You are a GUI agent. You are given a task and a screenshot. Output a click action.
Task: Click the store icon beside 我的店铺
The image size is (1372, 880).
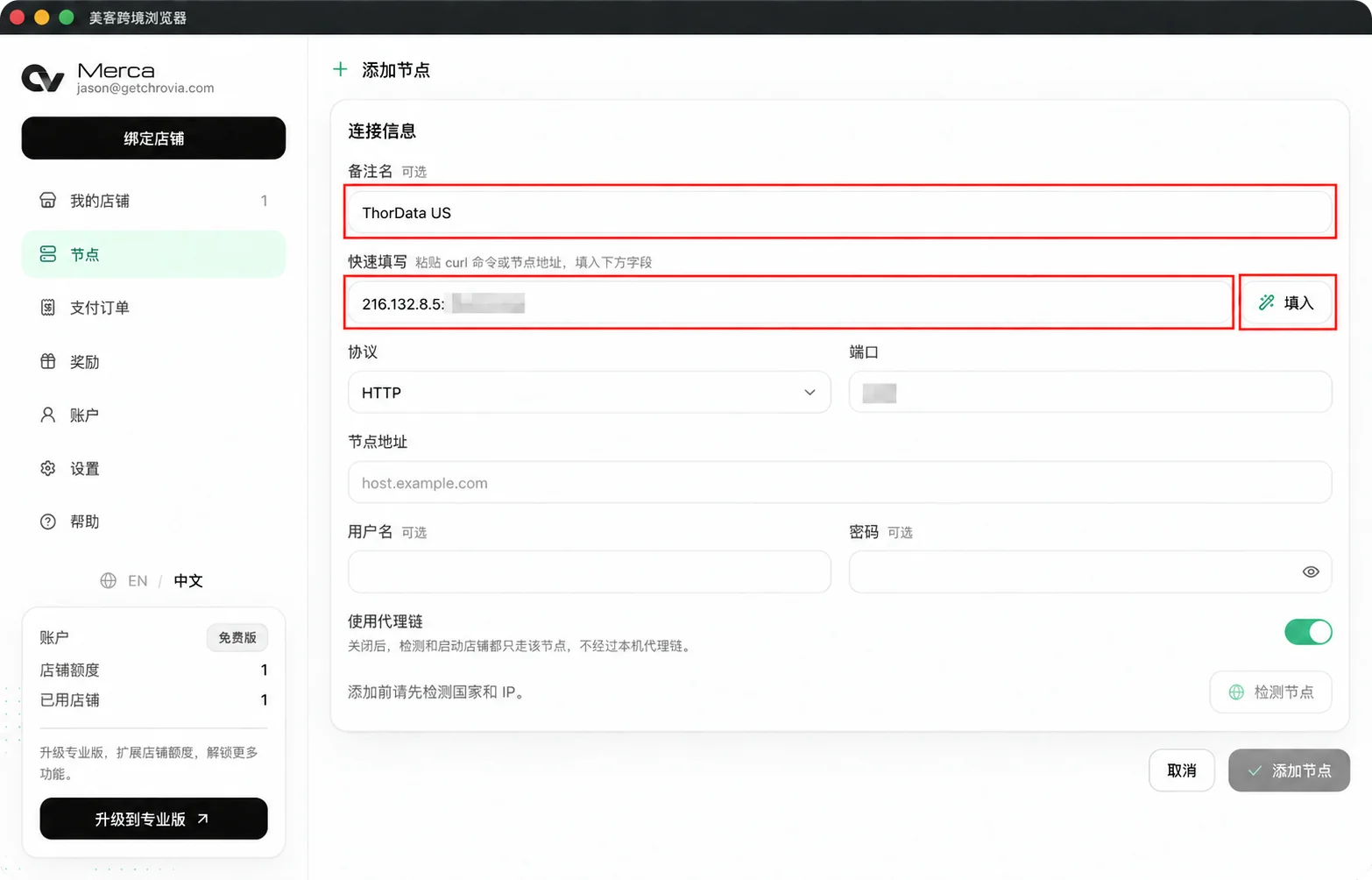[48, 201]
